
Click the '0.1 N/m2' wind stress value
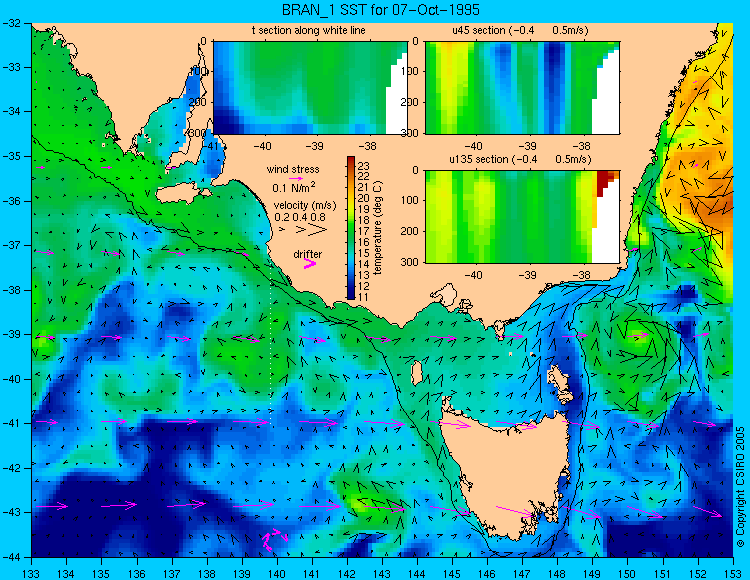click(294, 187)
